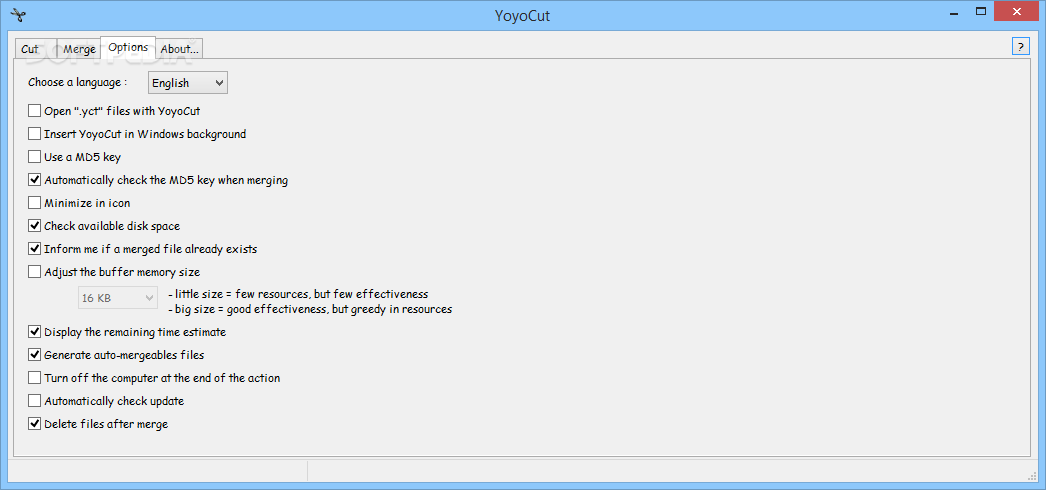The width and height of the screenshot is (1046, 490).
Task: Open the English language dropdown
Action: pyautogui.click(x=187, y=83)
